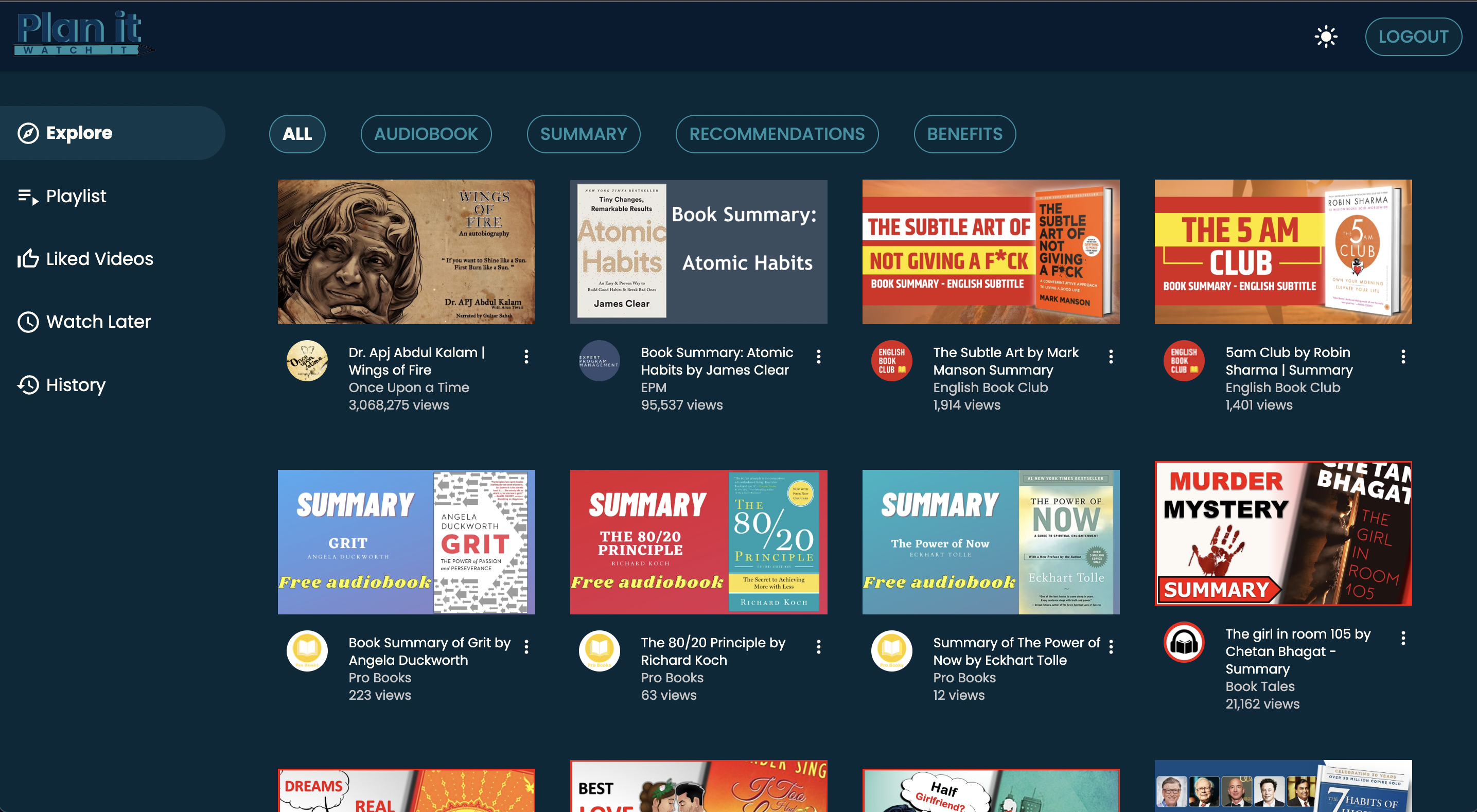Go to Liked Videos

pos(85,259)
